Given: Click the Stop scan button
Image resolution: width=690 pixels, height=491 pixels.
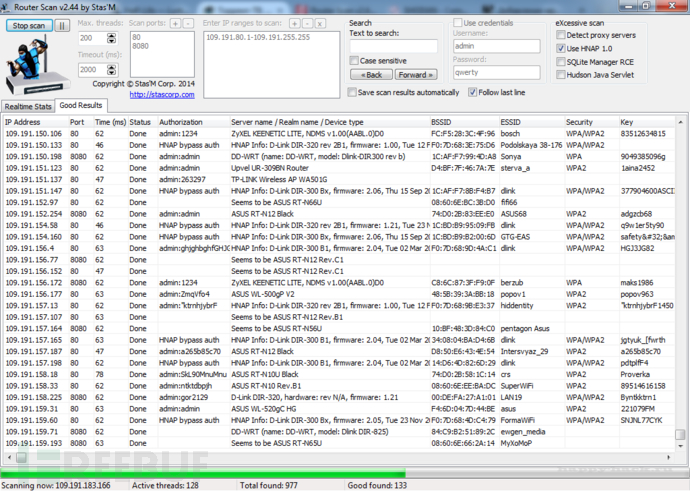Looking at the screenshot, I should [29, 26].
